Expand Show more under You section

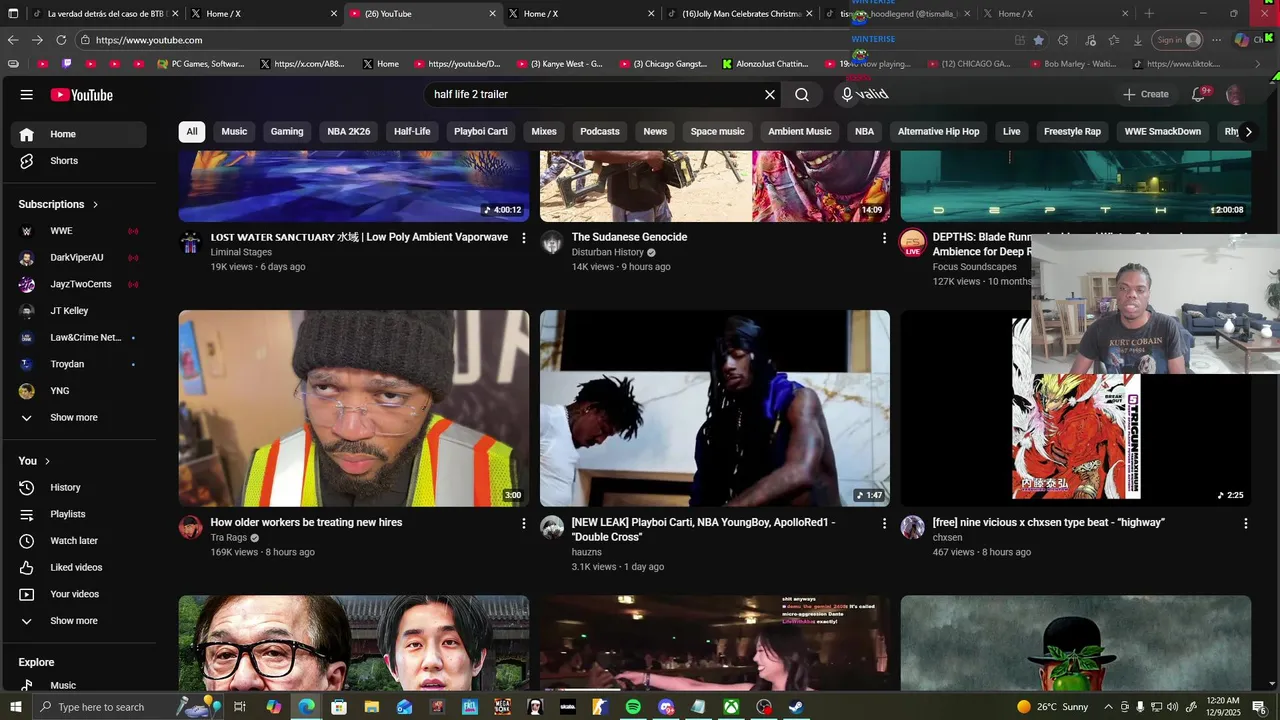[77, 621]
